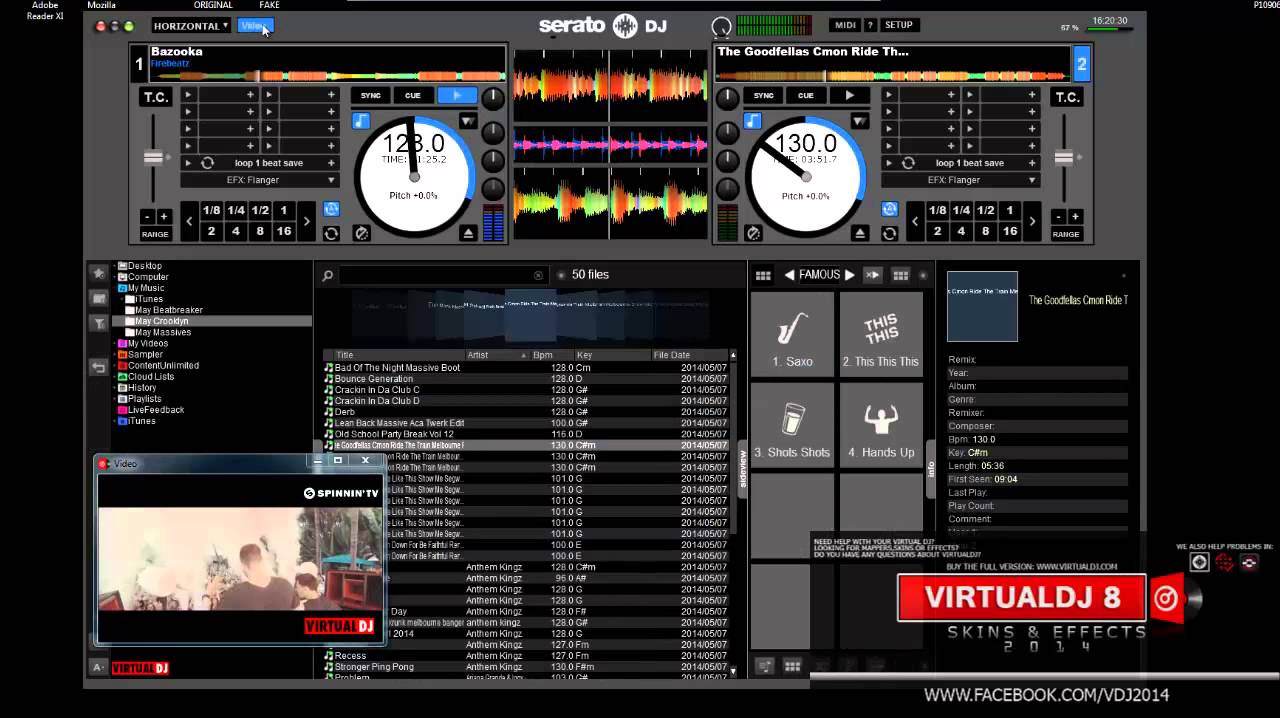Click the top knob next to deck 1 play button

[493, 99]
